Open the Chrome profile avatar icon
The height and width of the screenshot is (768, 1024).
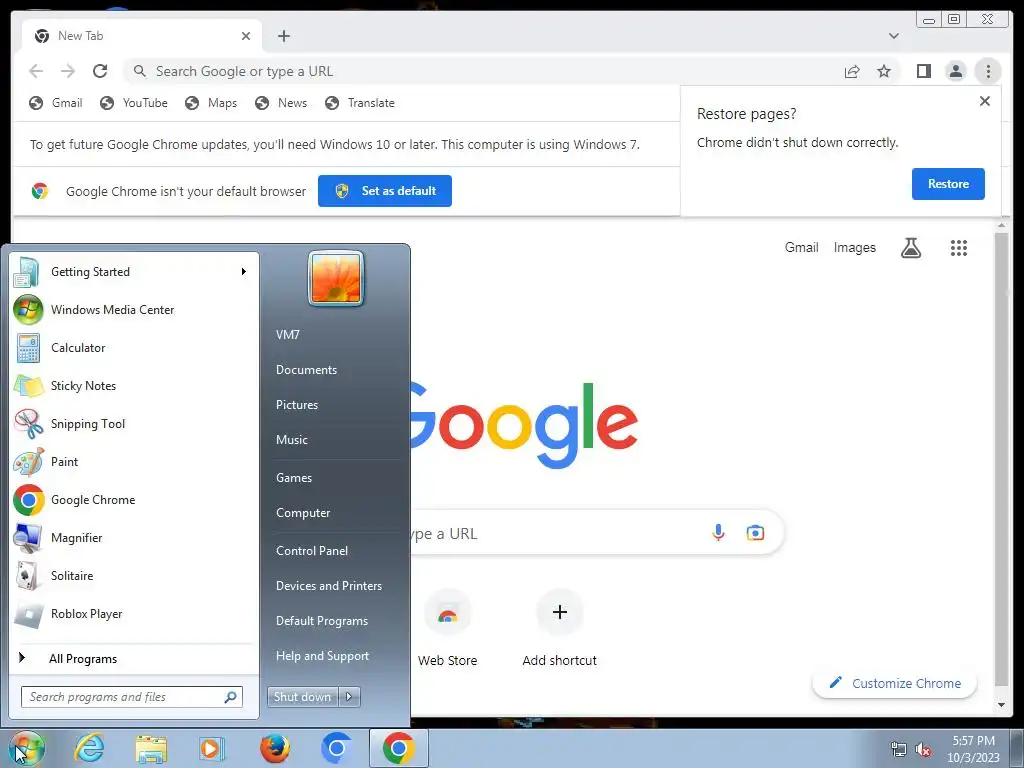coord(955,71)
